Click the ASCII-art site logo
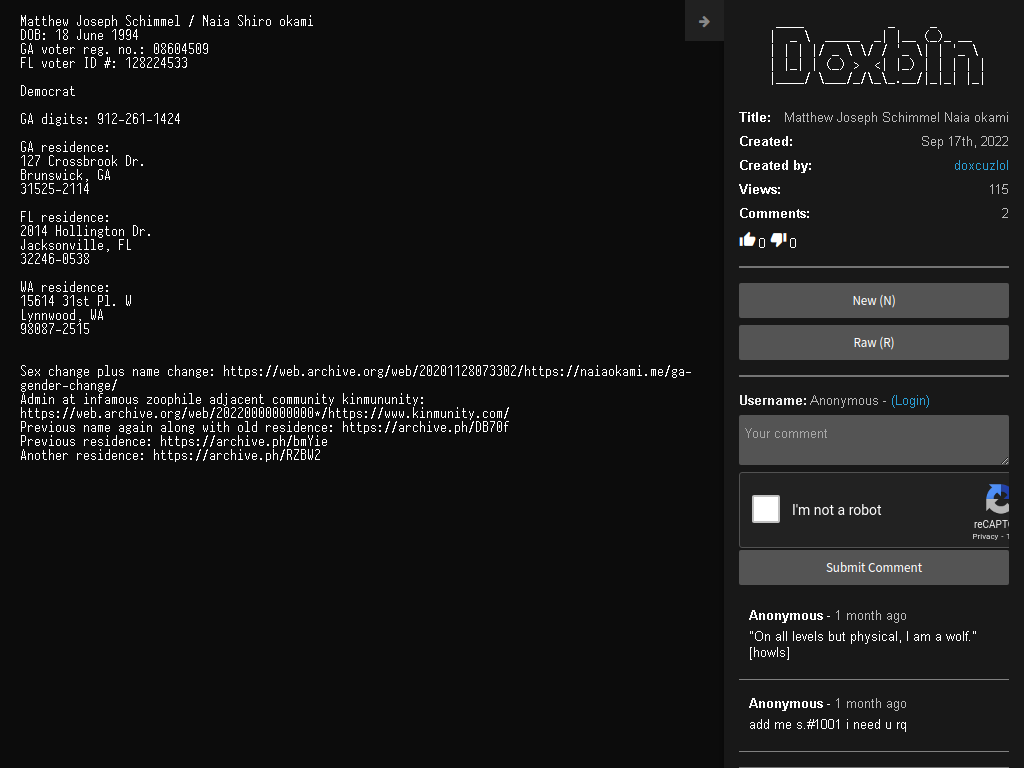The width and height of the screenshot is (1024, 768). (878, 56)
